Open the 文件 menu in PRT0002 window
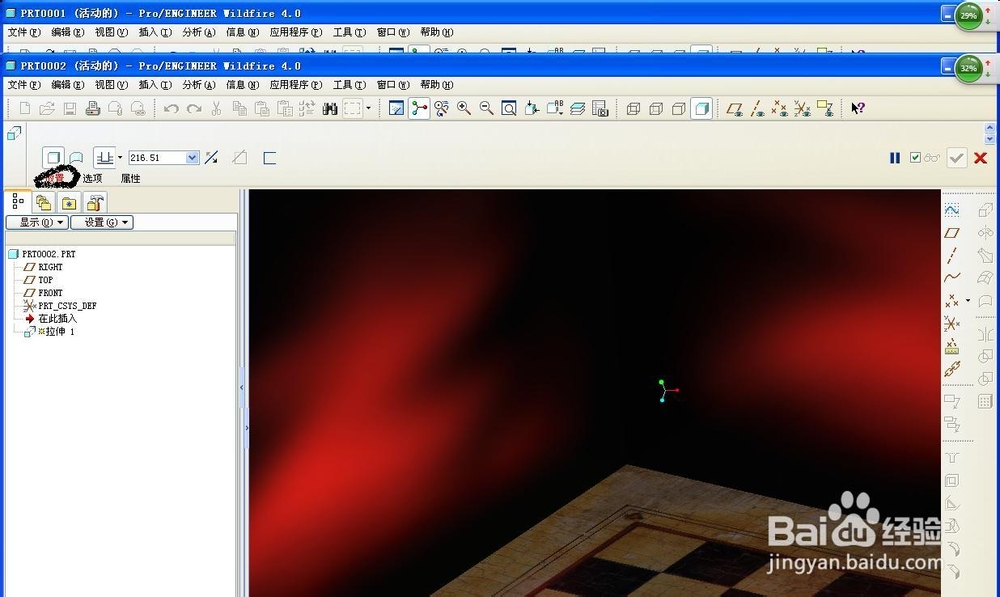This screenshot has width=1000, height=597. (24, 85)
